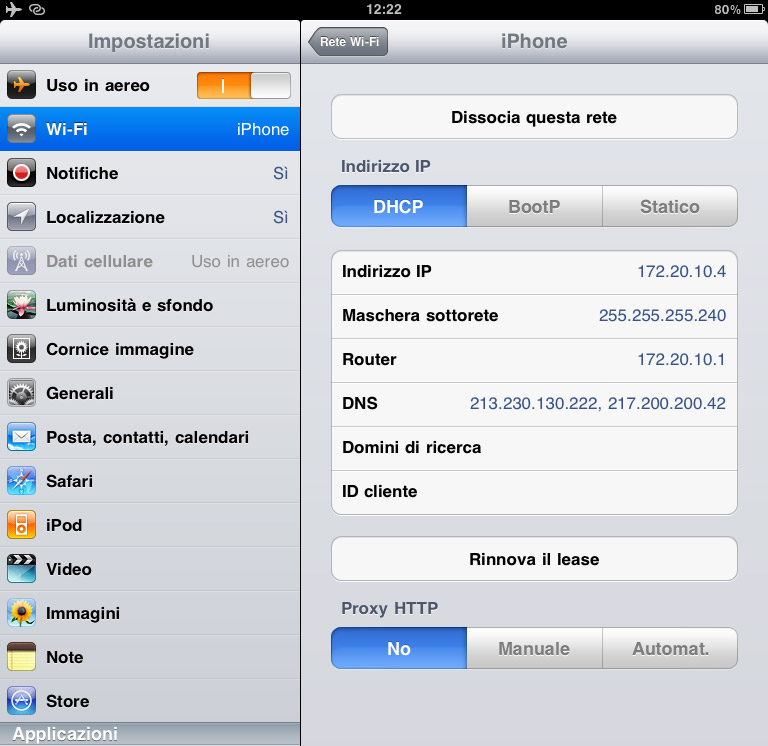
Task: Tap DNS value 213.230.130.222, 217.200.200.42
Action: point(598,404)
